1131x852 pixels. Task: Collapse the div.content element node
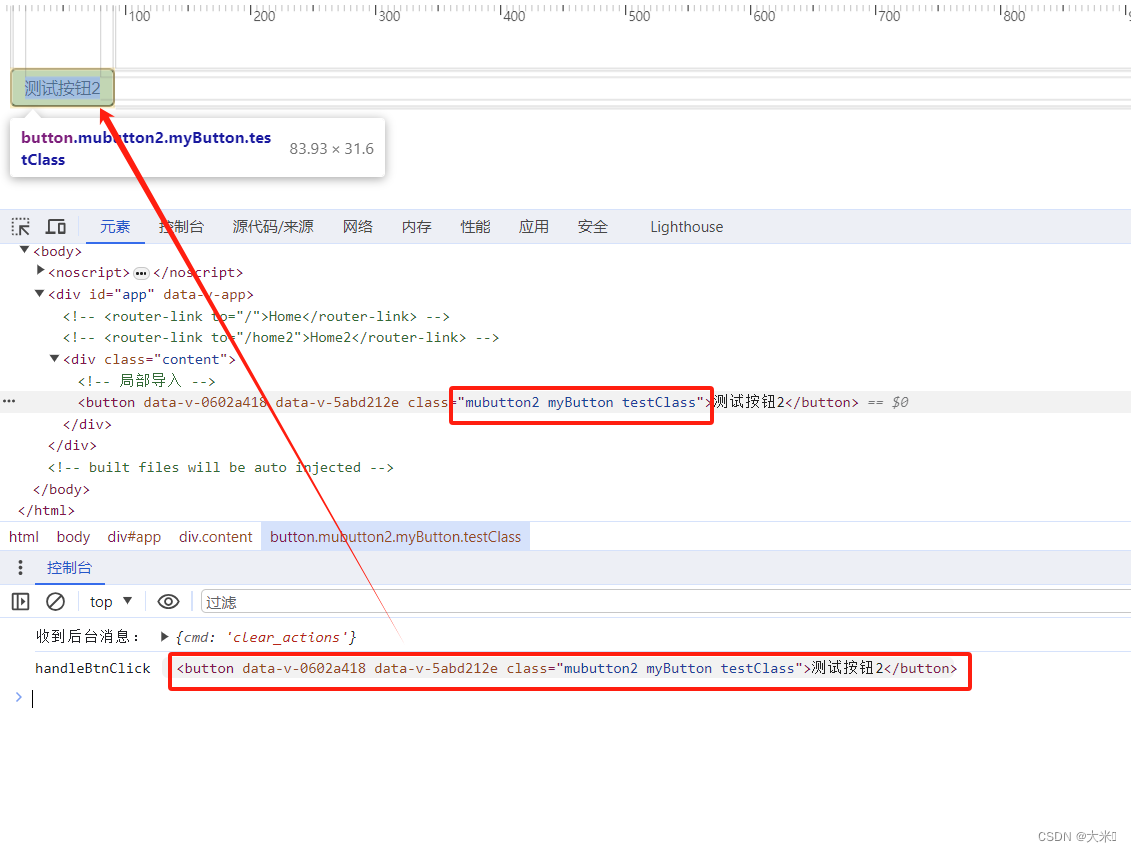tap(54, 358)
